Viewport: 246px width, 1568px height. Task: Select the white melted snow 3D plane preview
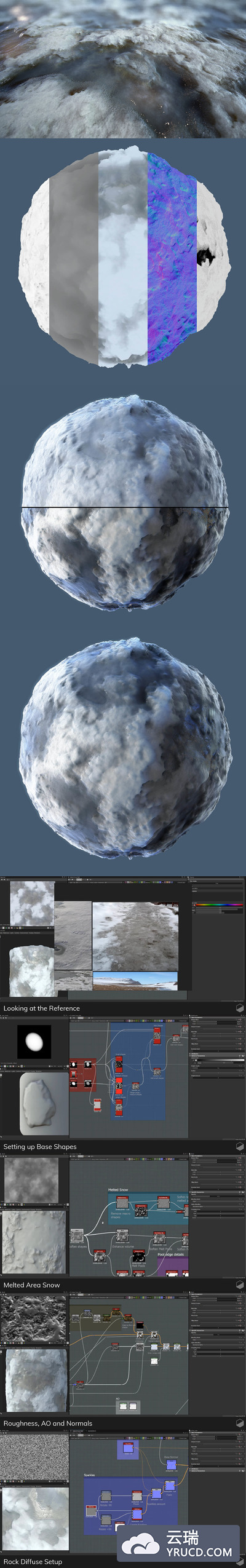[34, 1242]
